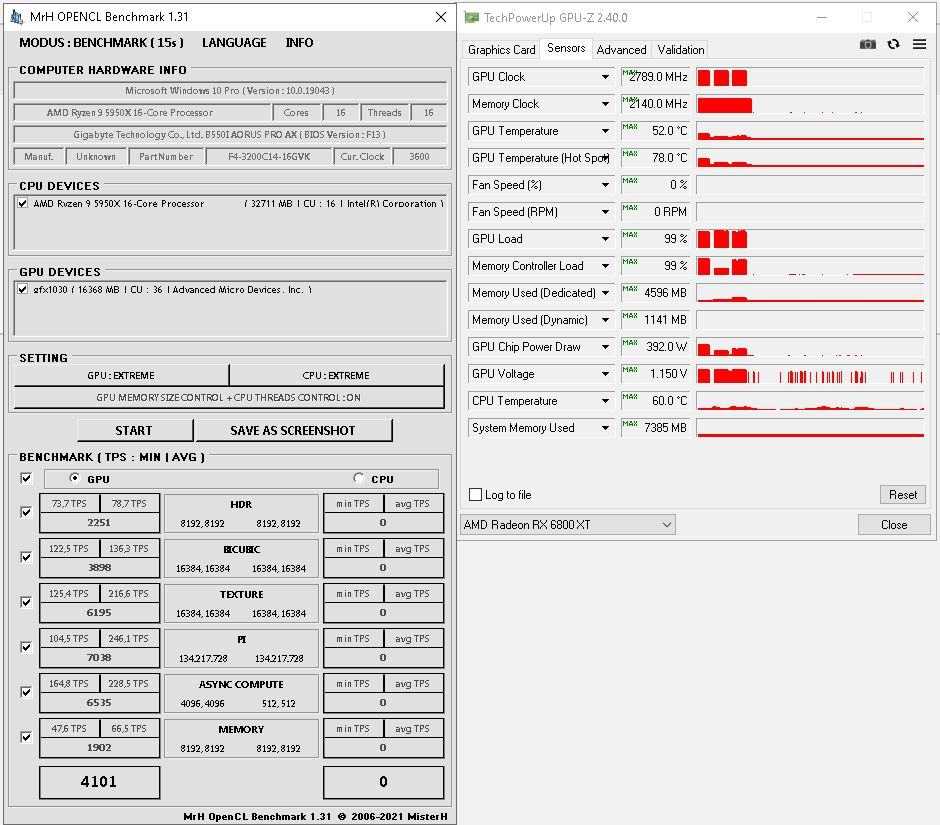This screenshot has width=940, height=825.
Task: Uncheck the MEMORY benchmark checkbox
Action: tap(26, 737)
